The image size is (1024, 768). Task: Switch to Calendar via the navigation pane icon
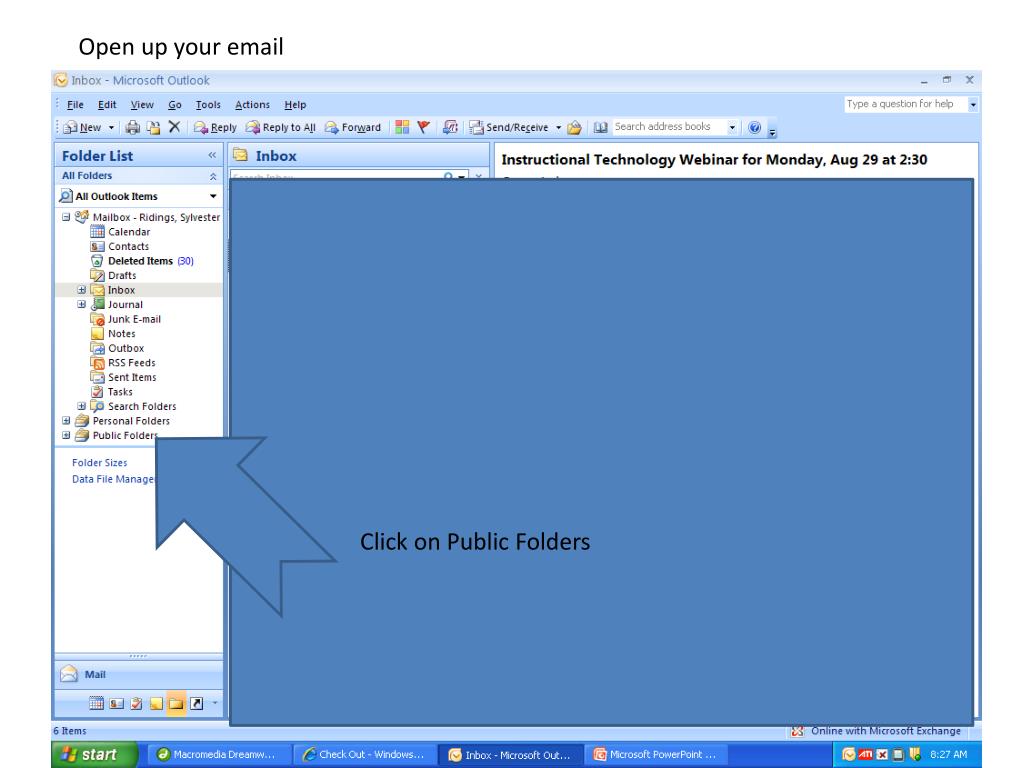96,703
